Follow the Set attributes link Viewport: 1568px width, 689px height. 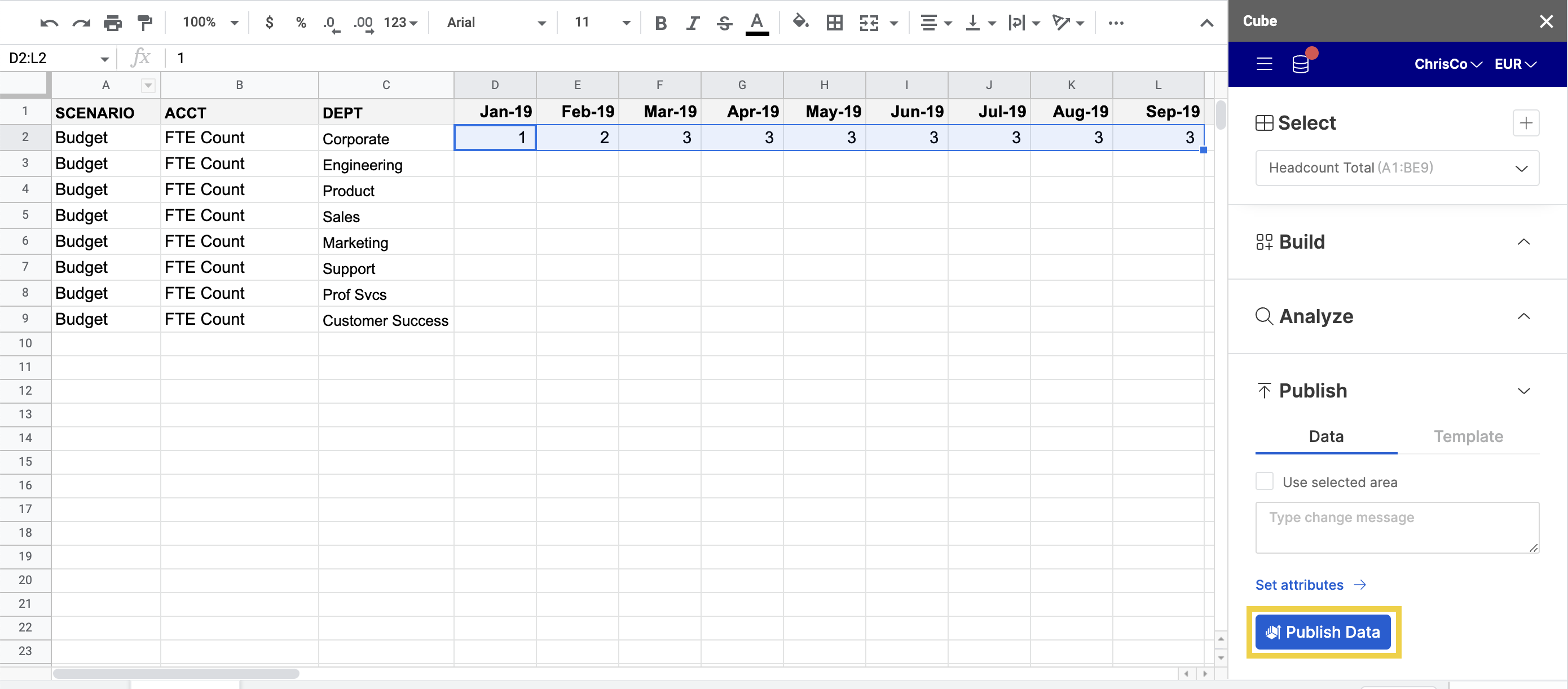(x=1300, y=584)
